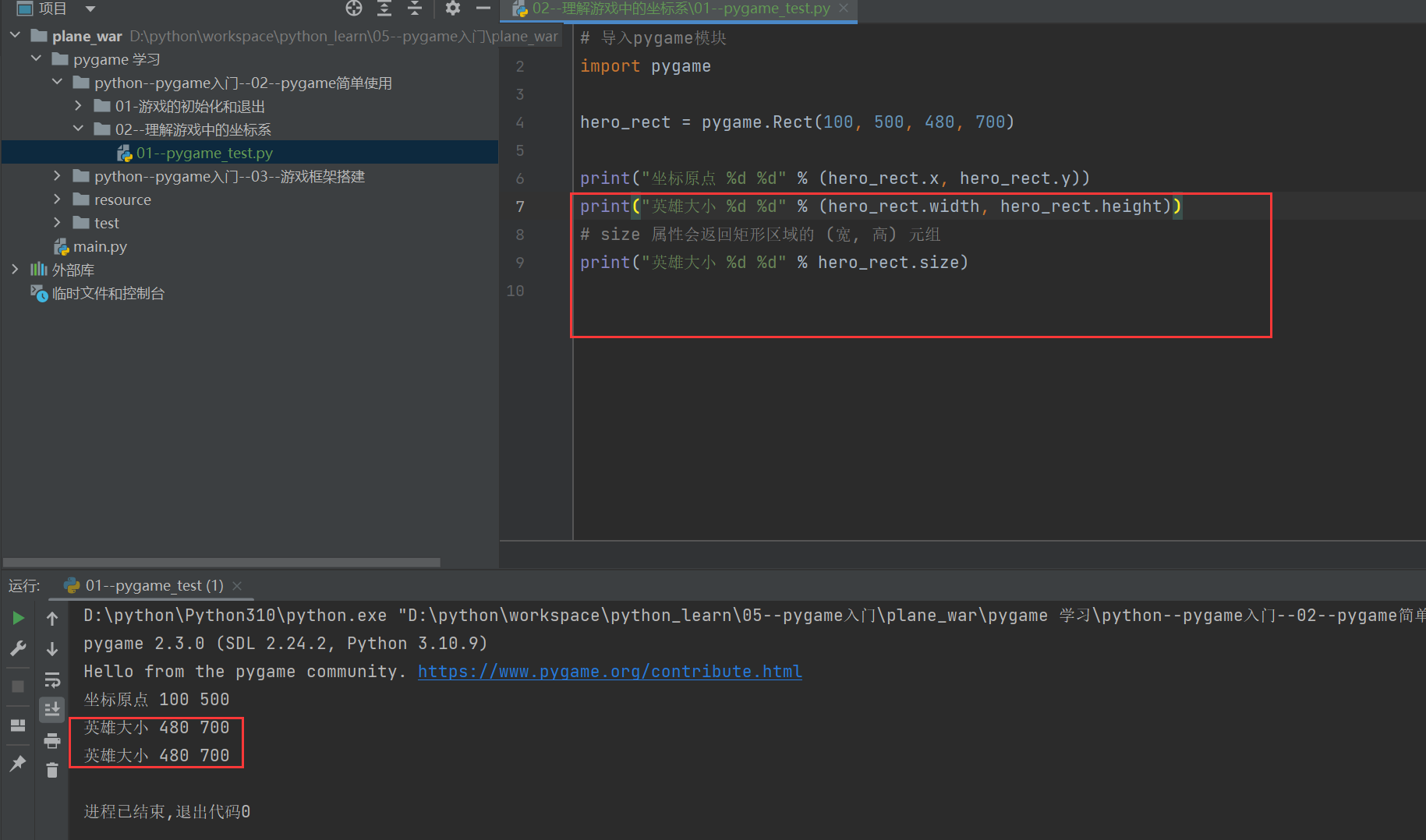The height and width of the screenshot is (840, 1426).
Task: Click the print icon in run console
Action: [52, 740]
